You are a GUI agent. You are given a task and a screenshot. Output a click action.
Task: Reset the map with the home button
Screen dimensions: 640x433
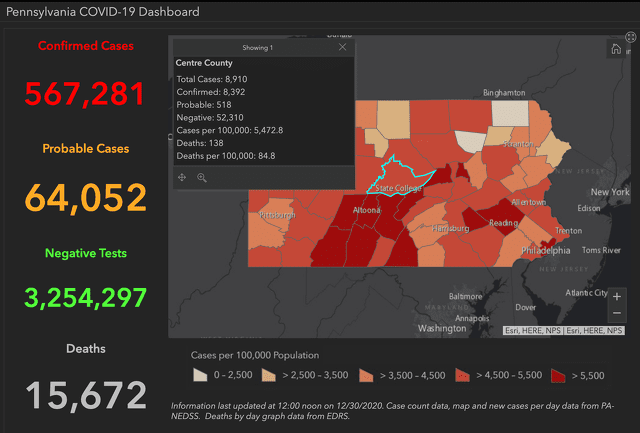pyautogui.click(x=615, y=49)
